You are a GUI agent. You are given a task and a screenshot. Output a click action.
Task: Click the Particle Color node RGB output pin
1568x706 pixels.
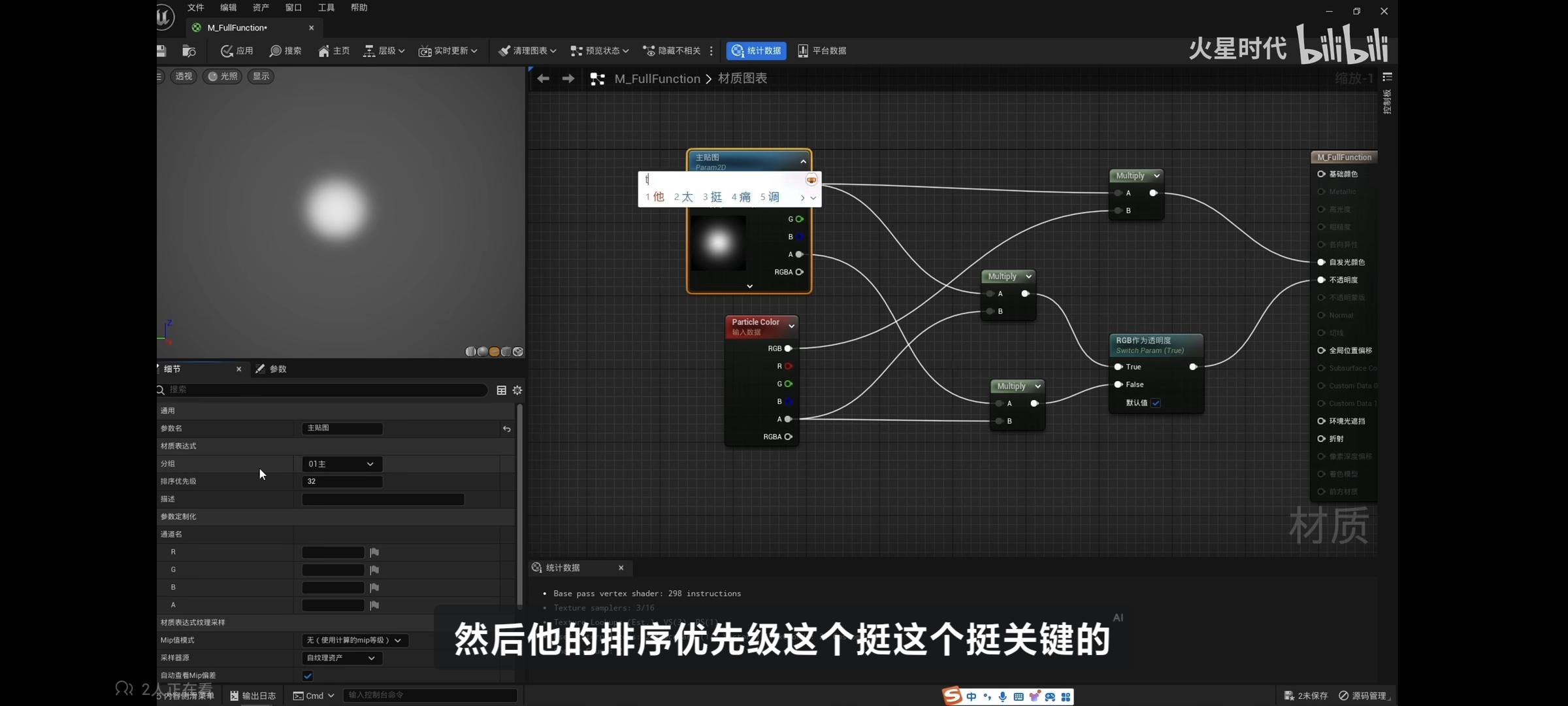789,348
